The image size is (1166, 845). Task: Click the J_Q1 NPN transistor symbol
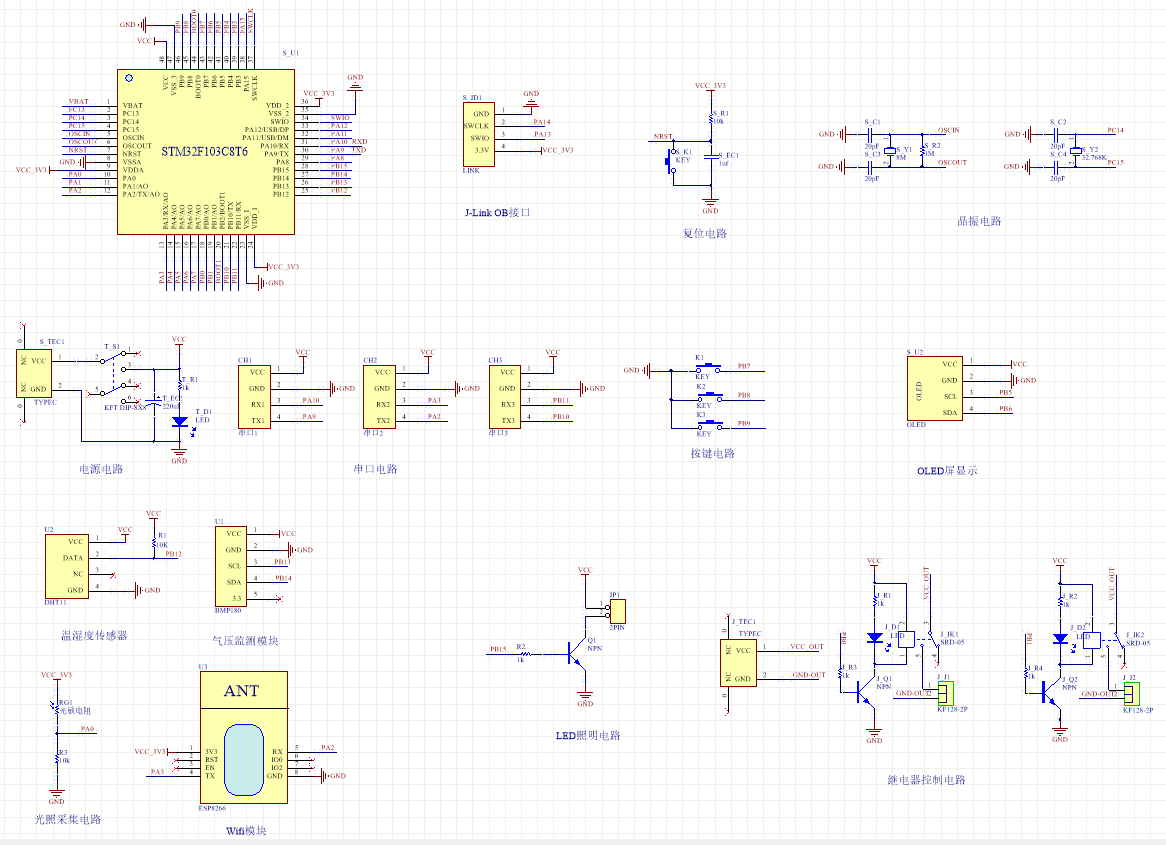pos(866,693)
